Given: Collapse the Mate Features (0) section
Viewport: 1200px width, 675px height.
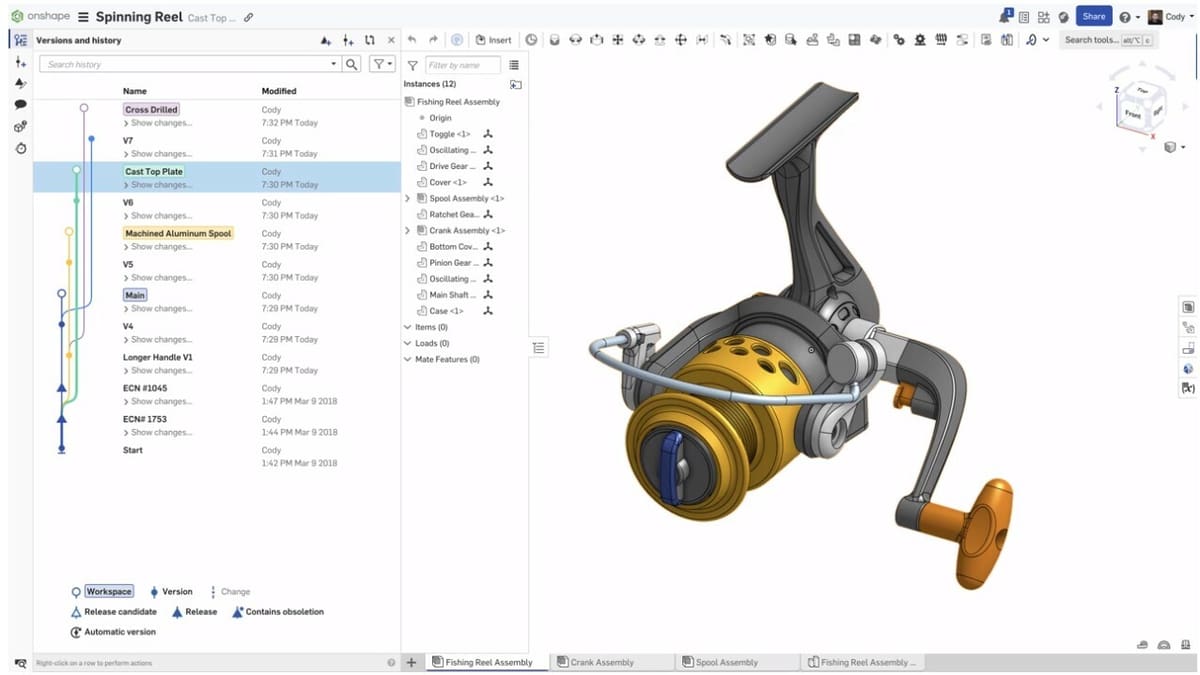Looking at the screenshot, I should [407, 359].
